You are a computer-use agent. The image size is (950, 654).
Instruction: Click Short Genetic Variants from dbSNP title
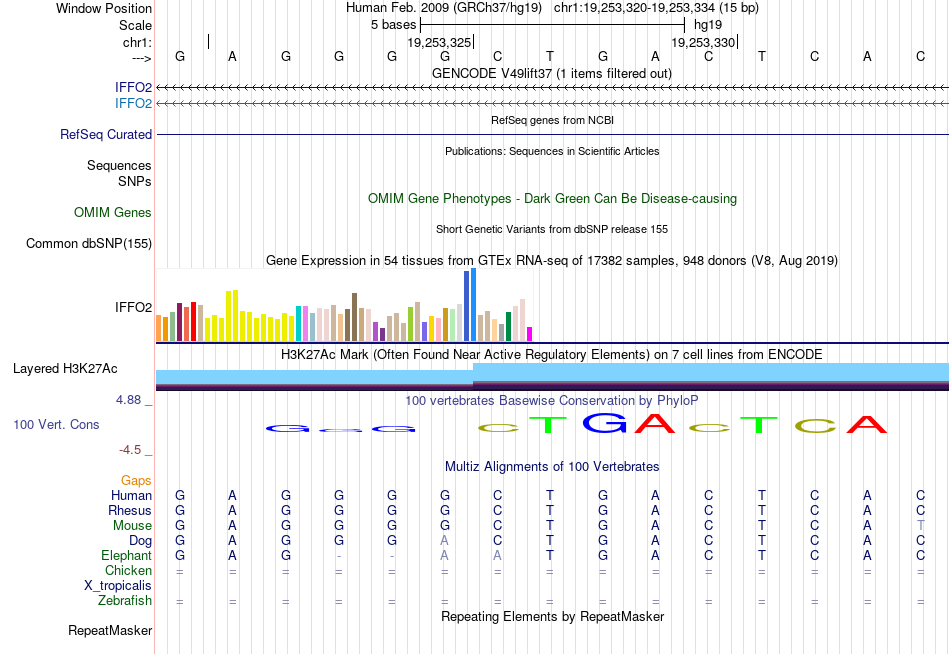coord(552,229)
